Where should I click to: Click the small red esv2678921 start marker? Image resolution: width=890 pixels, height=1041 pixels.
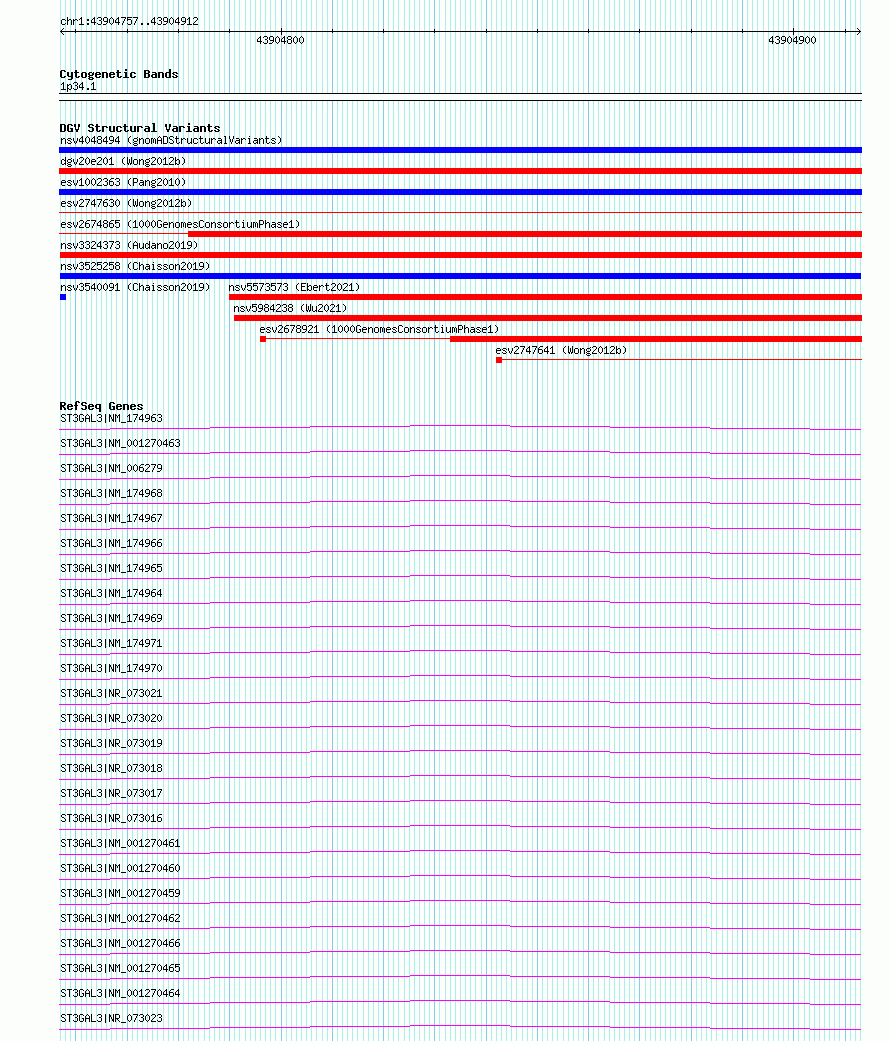(x=263, y=339)
